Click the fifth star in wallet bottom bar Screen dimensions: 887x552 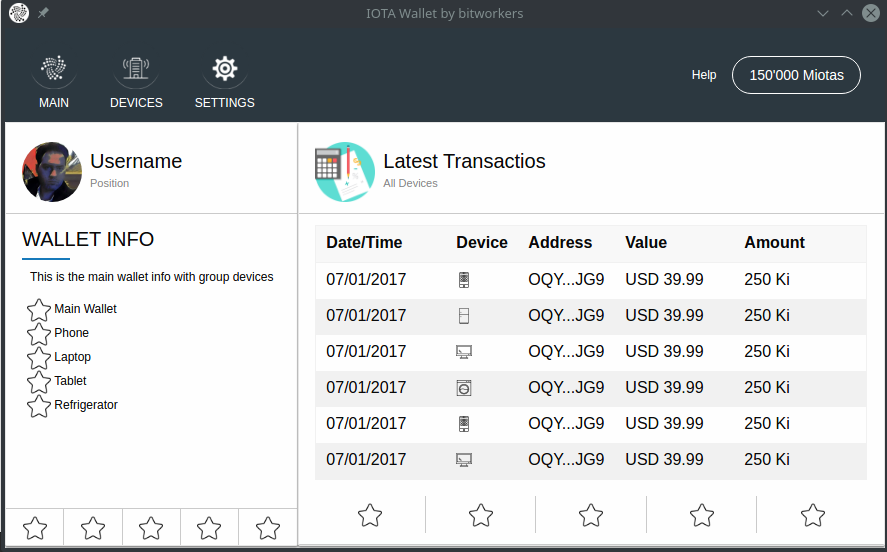point(268,528)
